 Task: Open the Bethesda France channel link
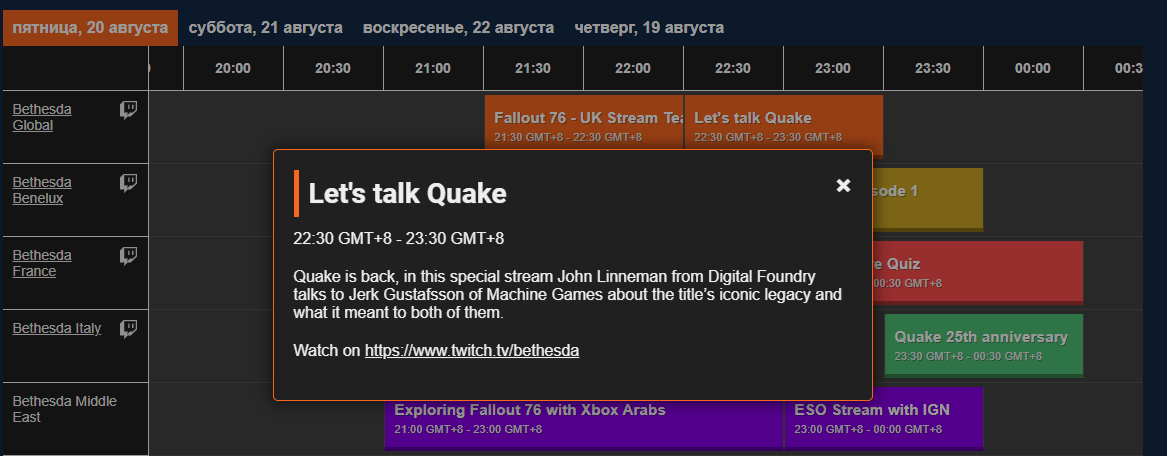click(42, 263)
